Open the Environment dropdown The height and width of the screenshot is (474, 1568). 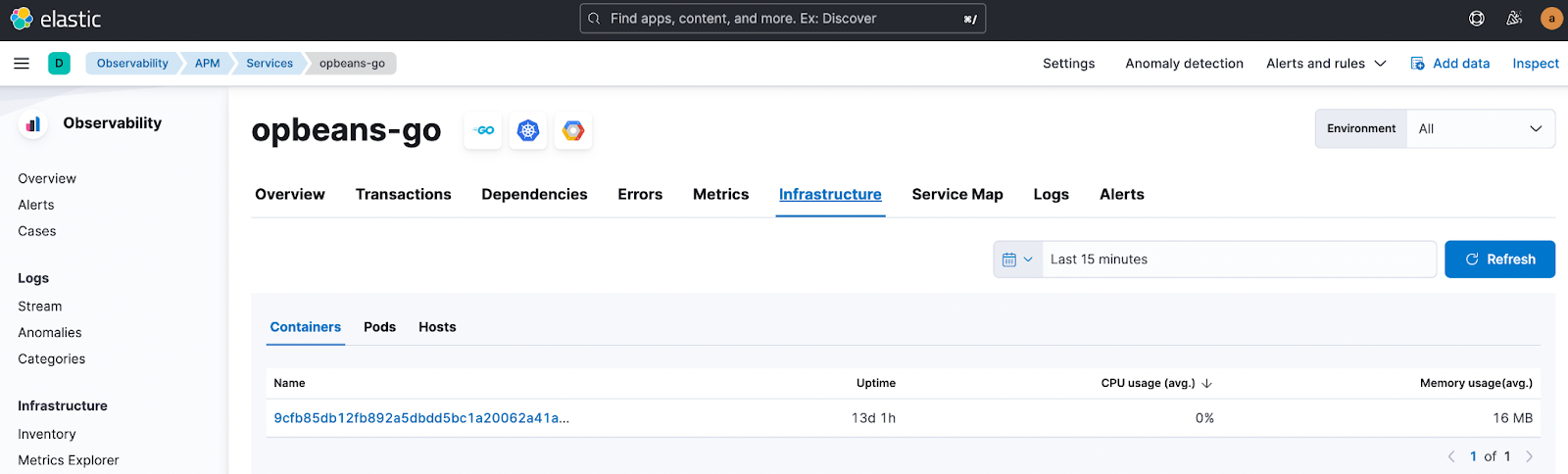click(x=1480, y=129)
